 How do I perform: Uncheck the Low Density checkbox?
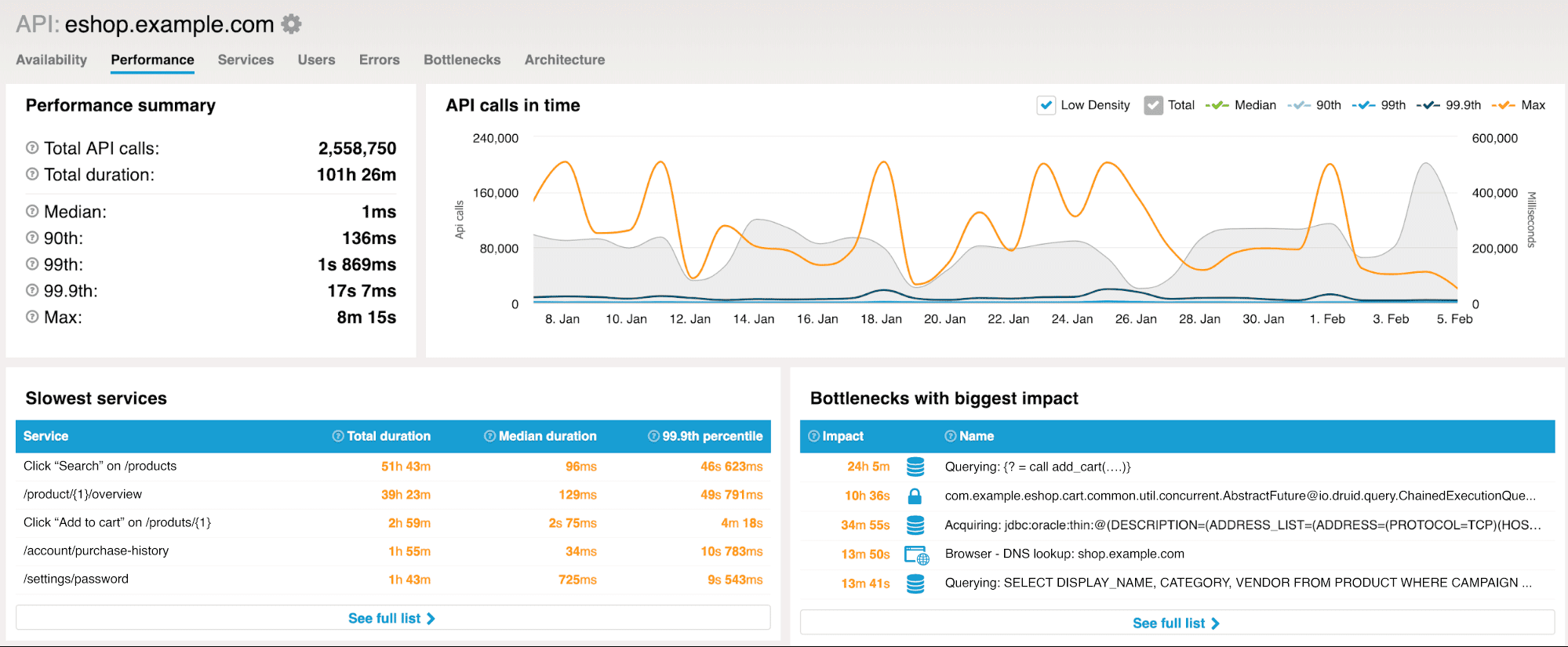point(1046,105)
